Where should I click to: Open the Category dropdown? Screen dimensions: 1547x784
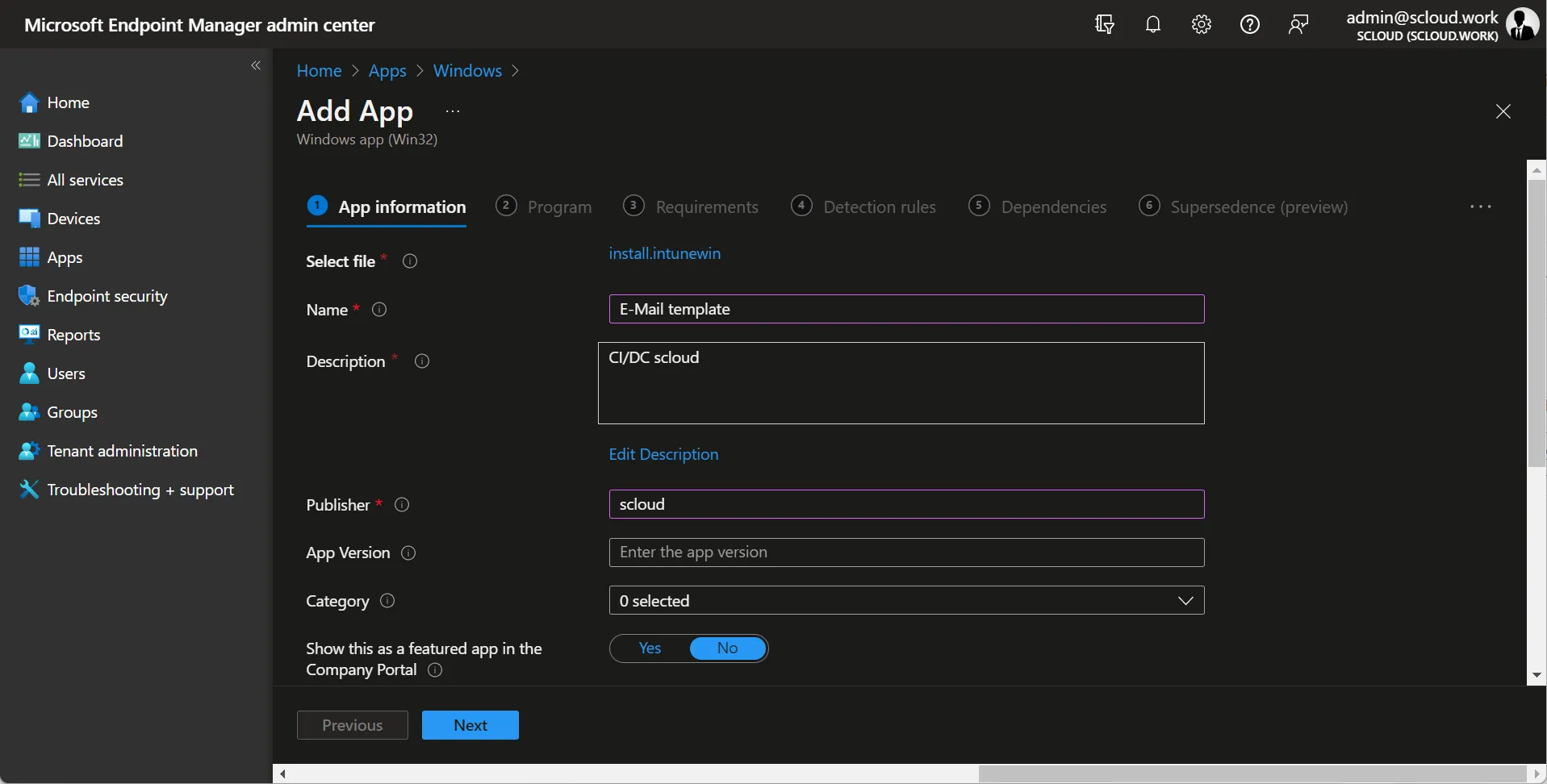(x=906, y=600)
